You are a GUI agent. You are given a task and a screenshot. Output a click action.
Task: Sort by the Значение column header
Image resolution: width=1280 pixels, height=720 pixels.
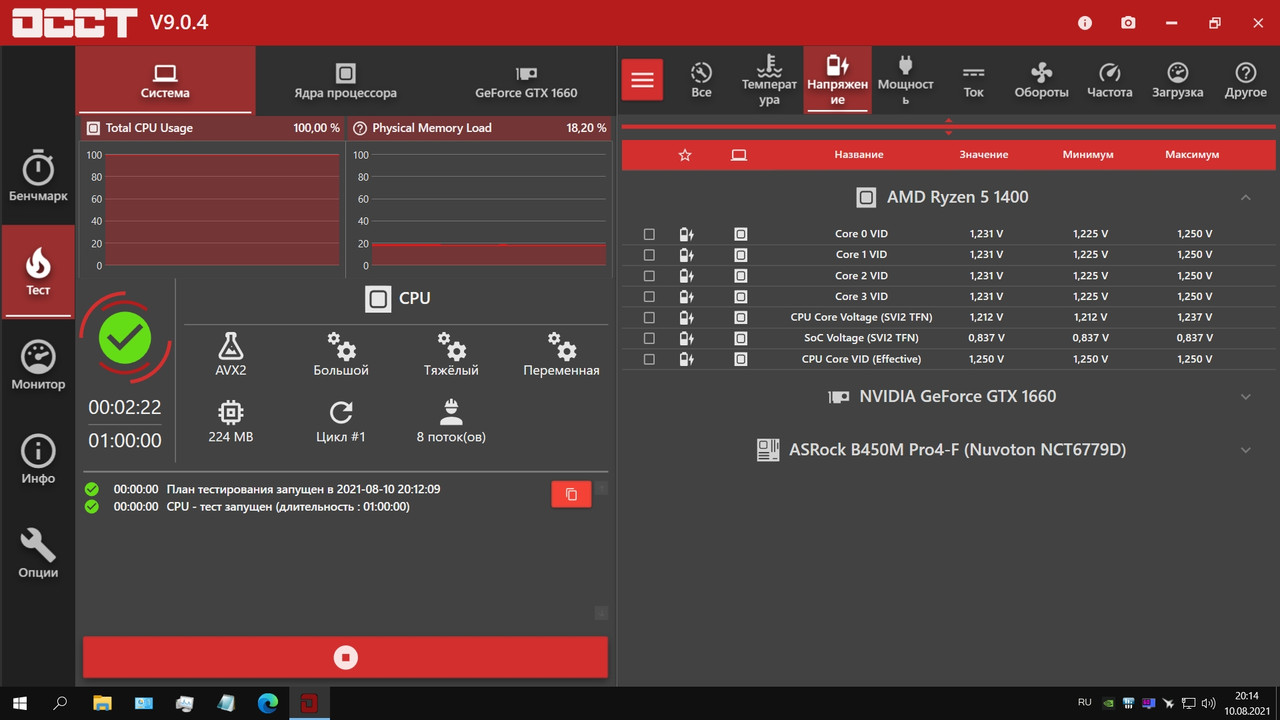[984, 155]
